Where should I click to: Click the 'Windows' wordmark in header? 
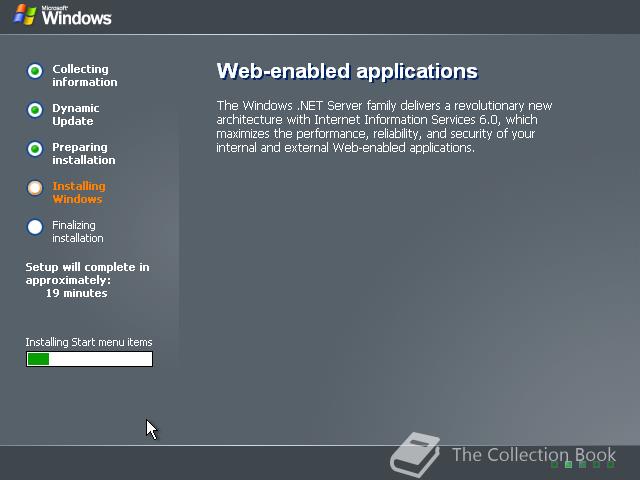point(76,18)
